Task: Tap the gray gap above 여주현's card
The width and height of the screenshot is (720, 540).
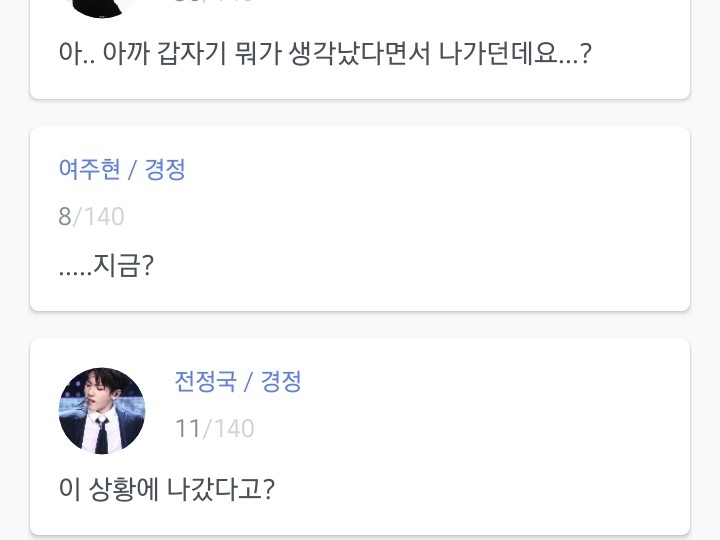Action: click(x=360, y=113)
